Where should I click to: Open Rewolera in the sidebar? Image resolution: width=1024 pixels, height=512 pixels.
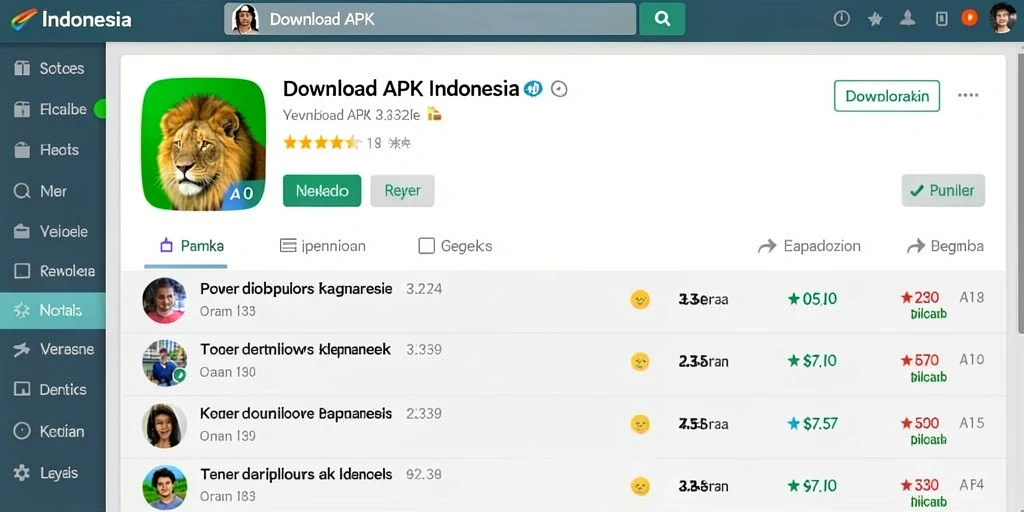click(x=52, y=271)
